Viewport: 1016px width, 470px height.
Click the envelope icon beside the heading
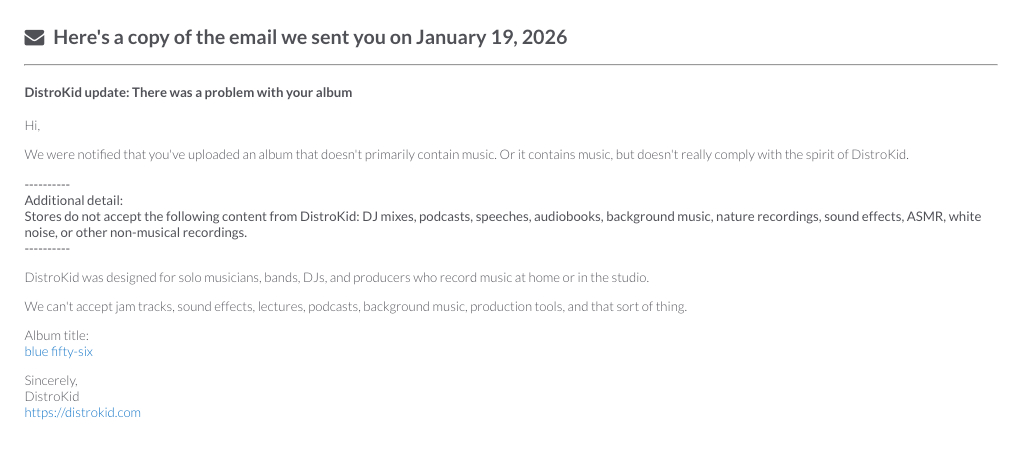click(34, 38)
